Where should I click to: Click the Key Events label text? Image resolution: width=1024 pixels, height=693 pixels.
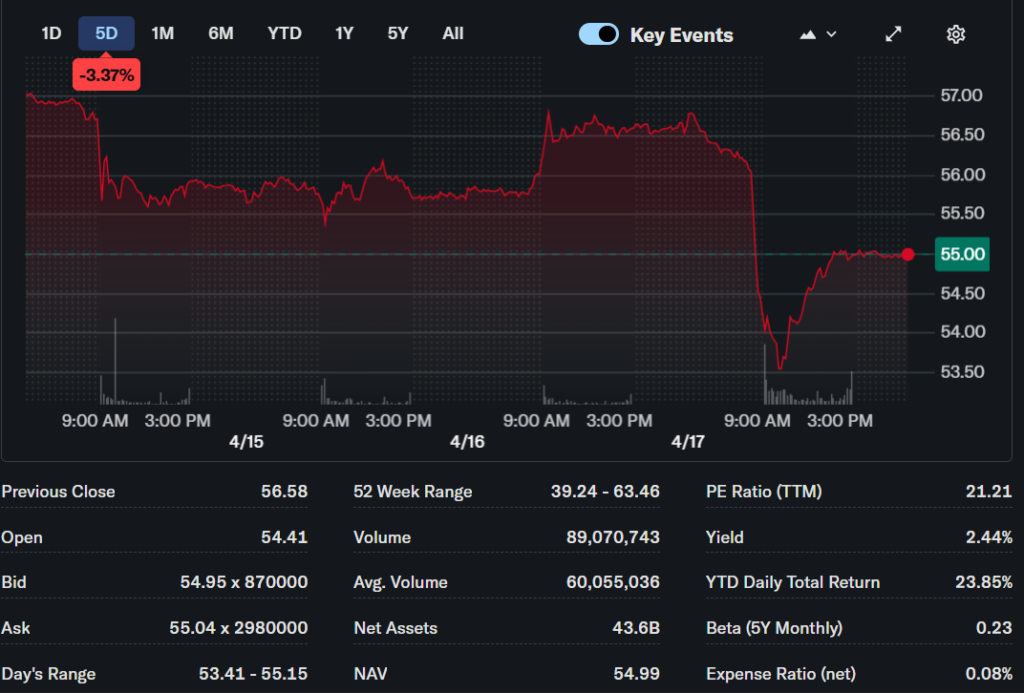click(x=681, y=35)
